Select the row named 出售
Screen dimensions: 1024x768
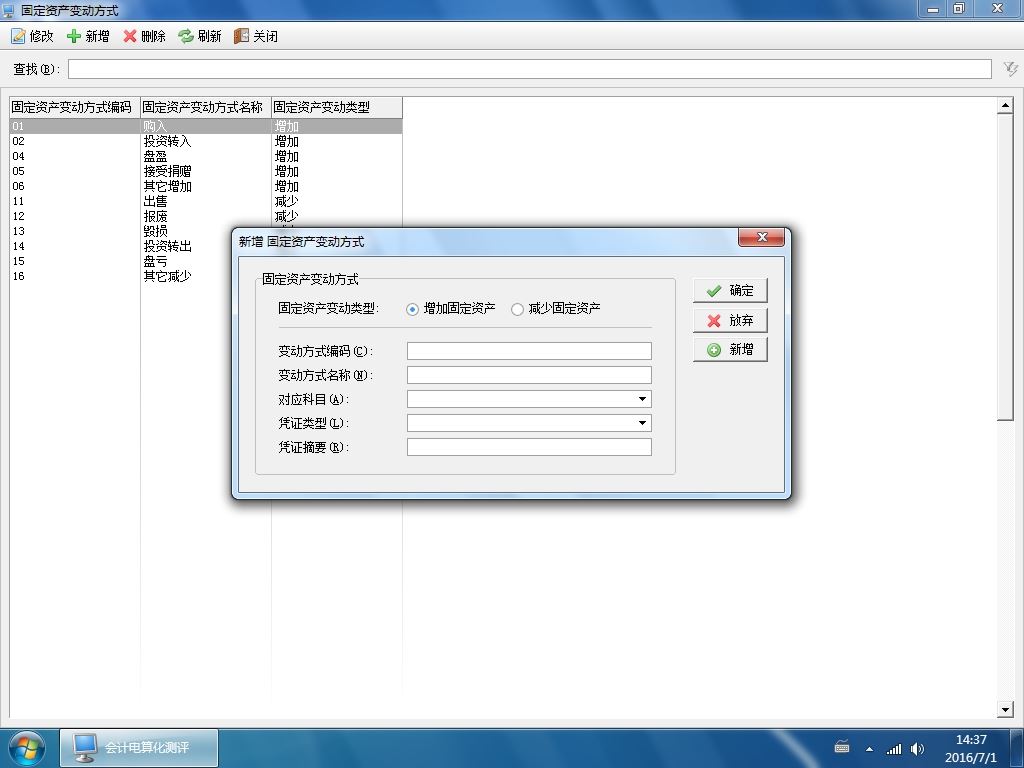click(x=206, y=201)
